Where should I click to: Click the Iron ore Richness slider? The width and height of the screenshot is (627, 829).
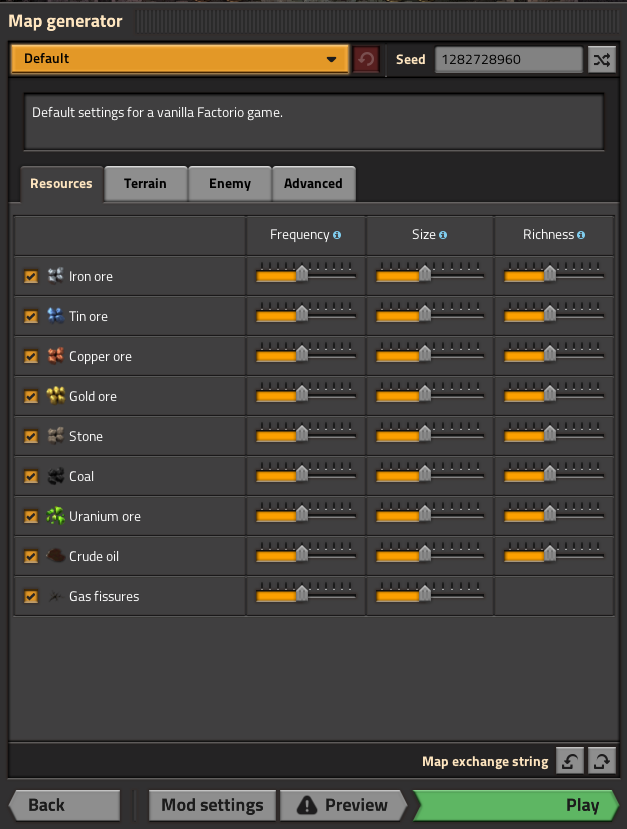(x=554, y=273)
